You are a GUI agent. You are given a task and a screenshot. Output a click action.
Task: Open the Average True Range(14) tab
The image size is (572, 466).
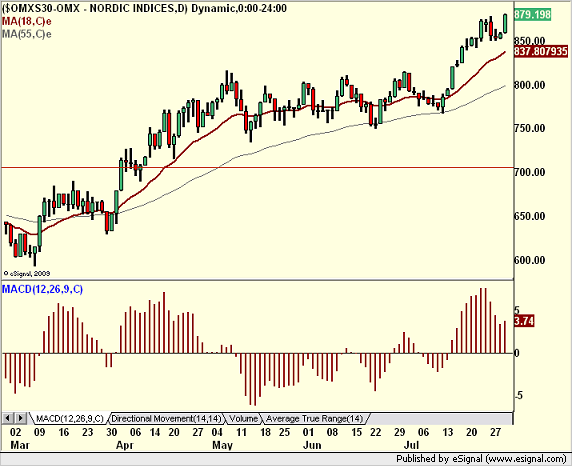(314, 419)
